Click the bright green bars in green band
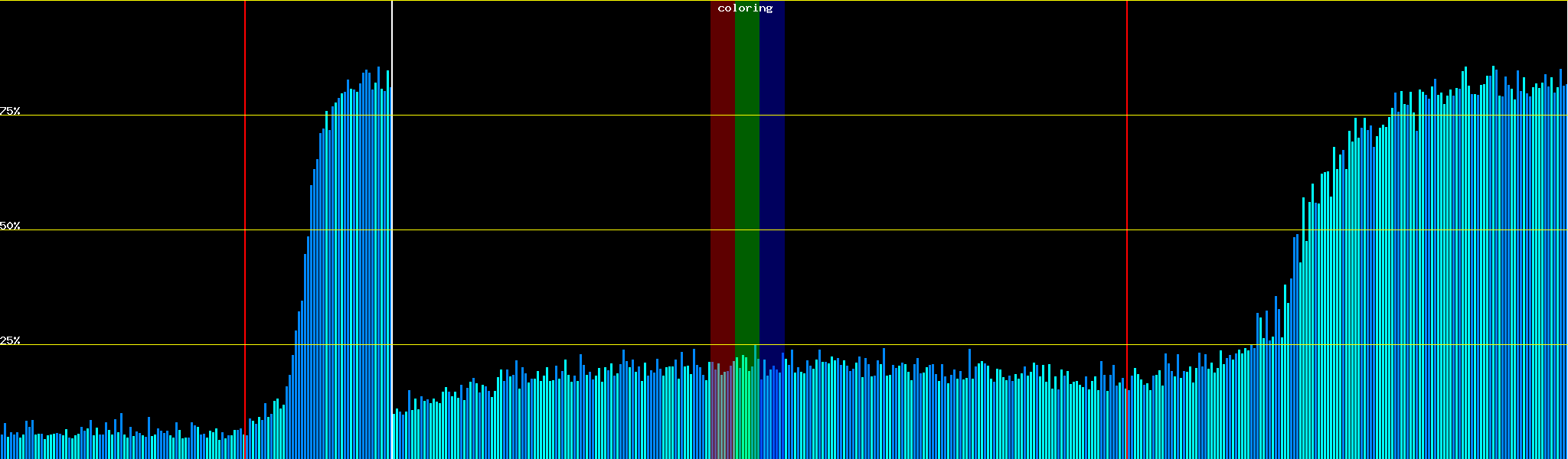Image resolution: width=1568 pixels, height=459 pixels. click(746, 413)
